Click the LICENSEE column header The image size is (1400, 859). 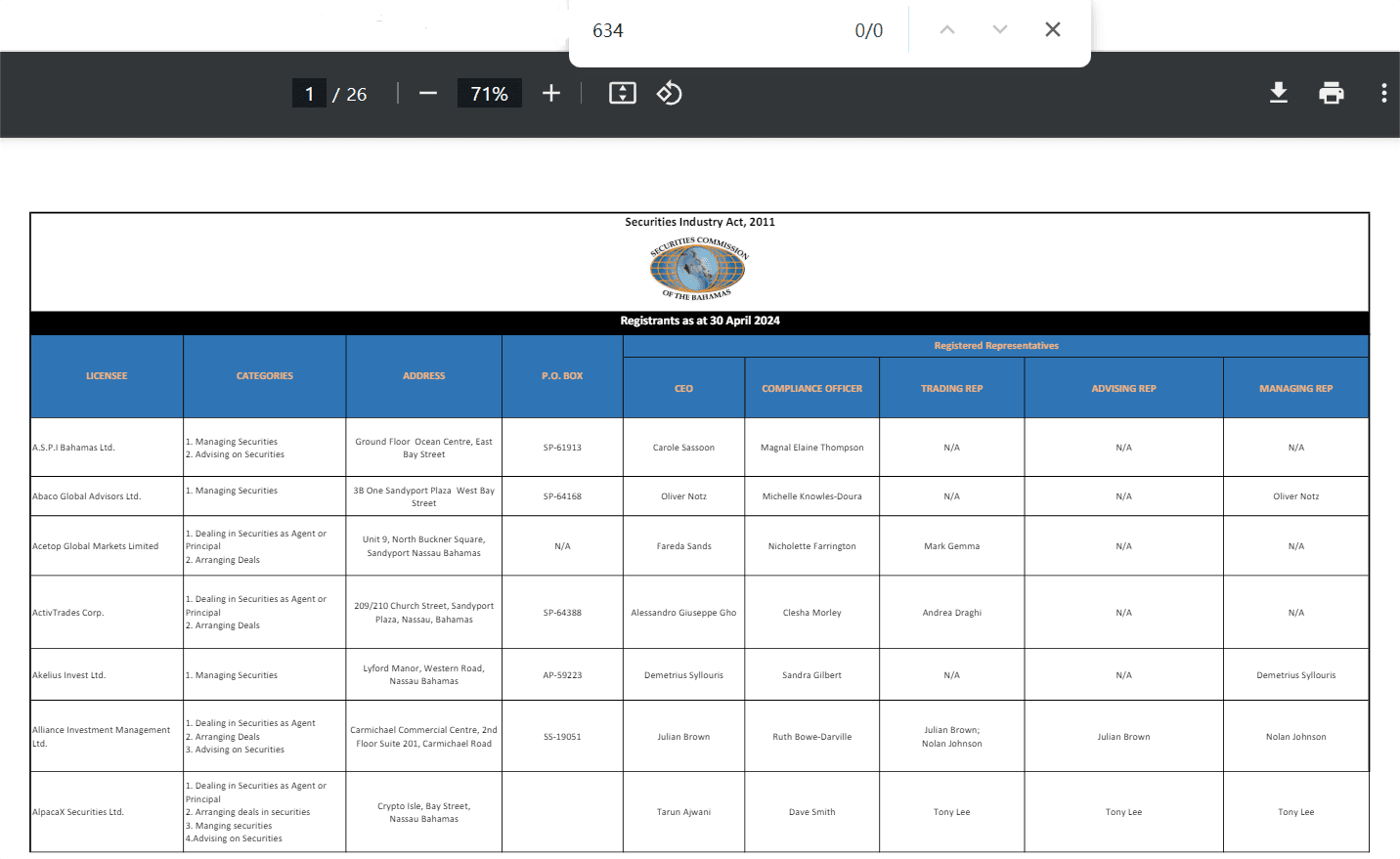pos(107,376)
